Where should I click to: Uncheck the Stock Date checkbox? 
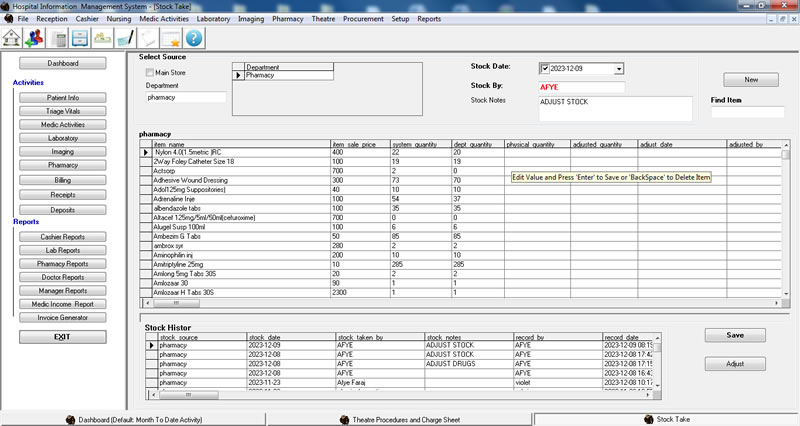(545, 68)
